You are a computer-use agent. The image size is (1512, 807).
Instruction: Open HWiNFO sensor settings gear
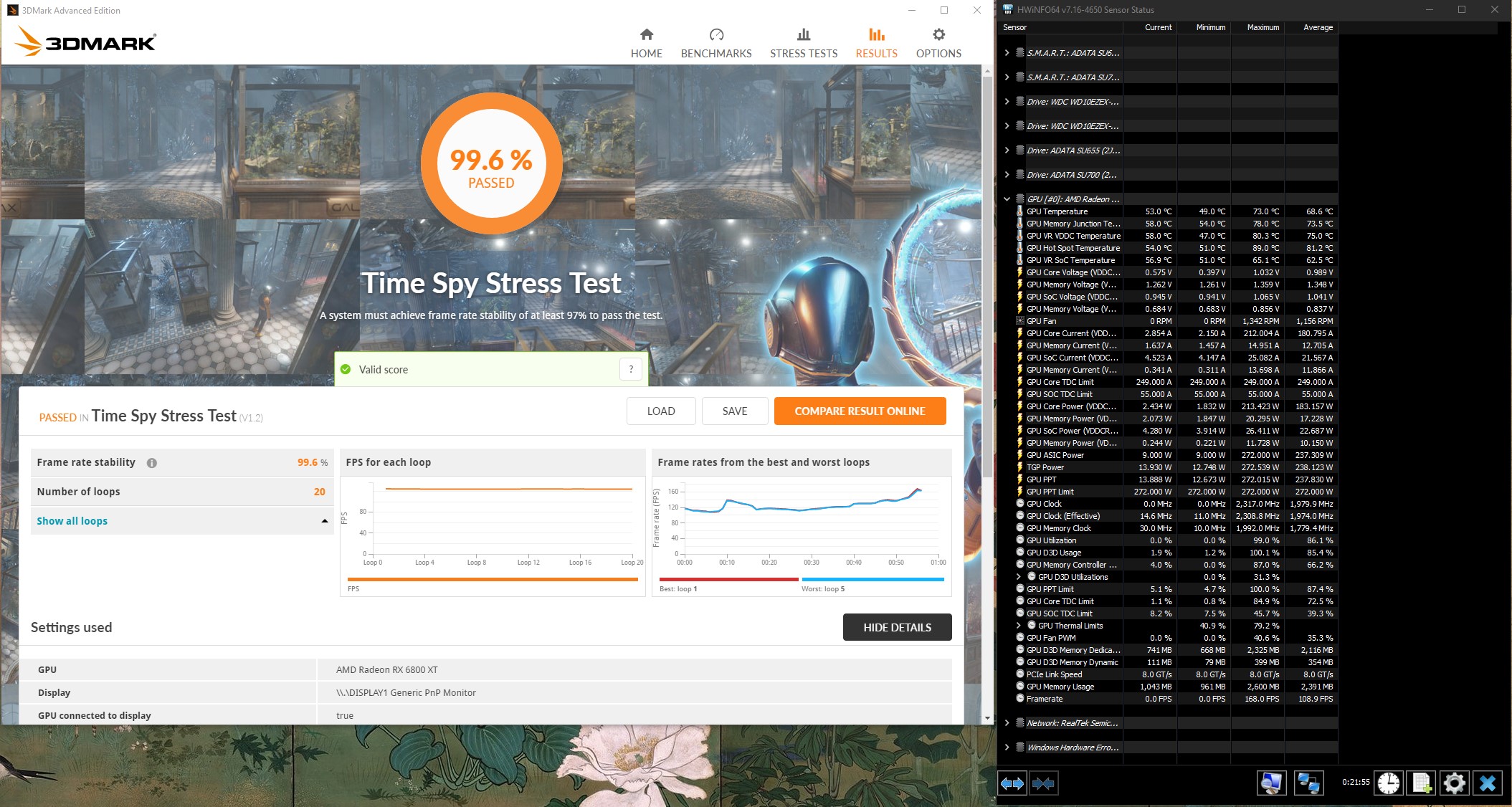1454,783
